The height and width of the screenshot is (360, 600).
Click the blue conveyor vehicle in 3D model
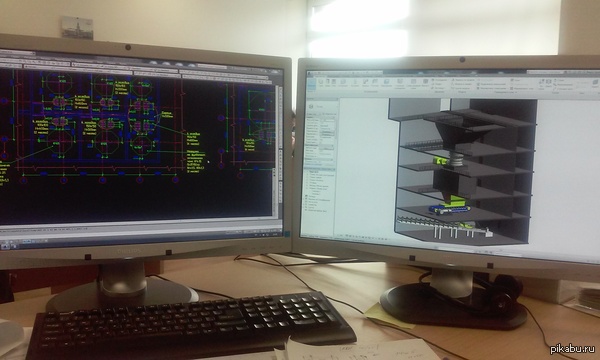click(448, 209)
